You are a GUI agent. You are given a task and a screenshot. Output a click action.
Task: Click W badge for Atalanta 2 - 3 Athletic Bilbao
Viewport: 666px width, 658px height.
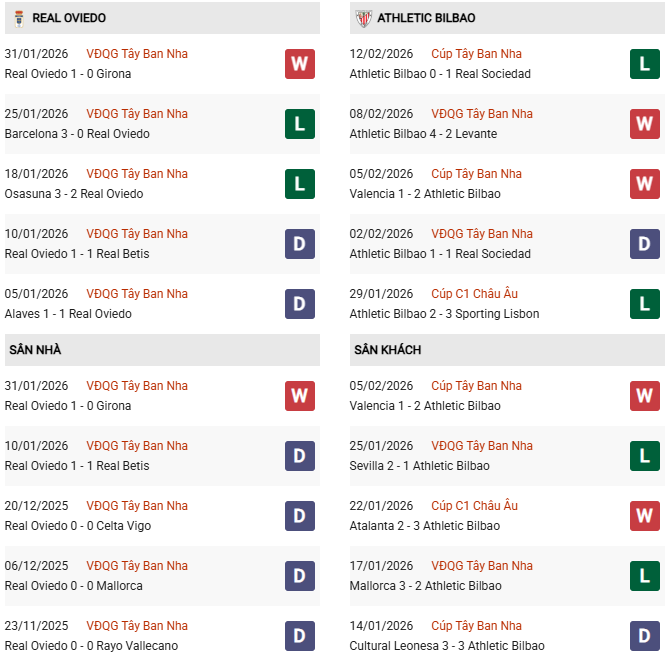(x=644, y=516)
